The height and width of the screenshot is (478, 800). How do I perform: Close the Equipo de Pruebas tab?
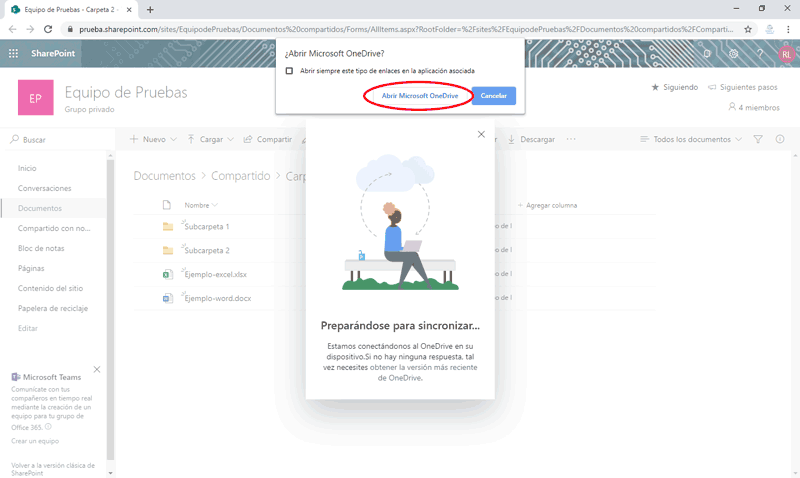pyautogui.click(x=129, y=10)
